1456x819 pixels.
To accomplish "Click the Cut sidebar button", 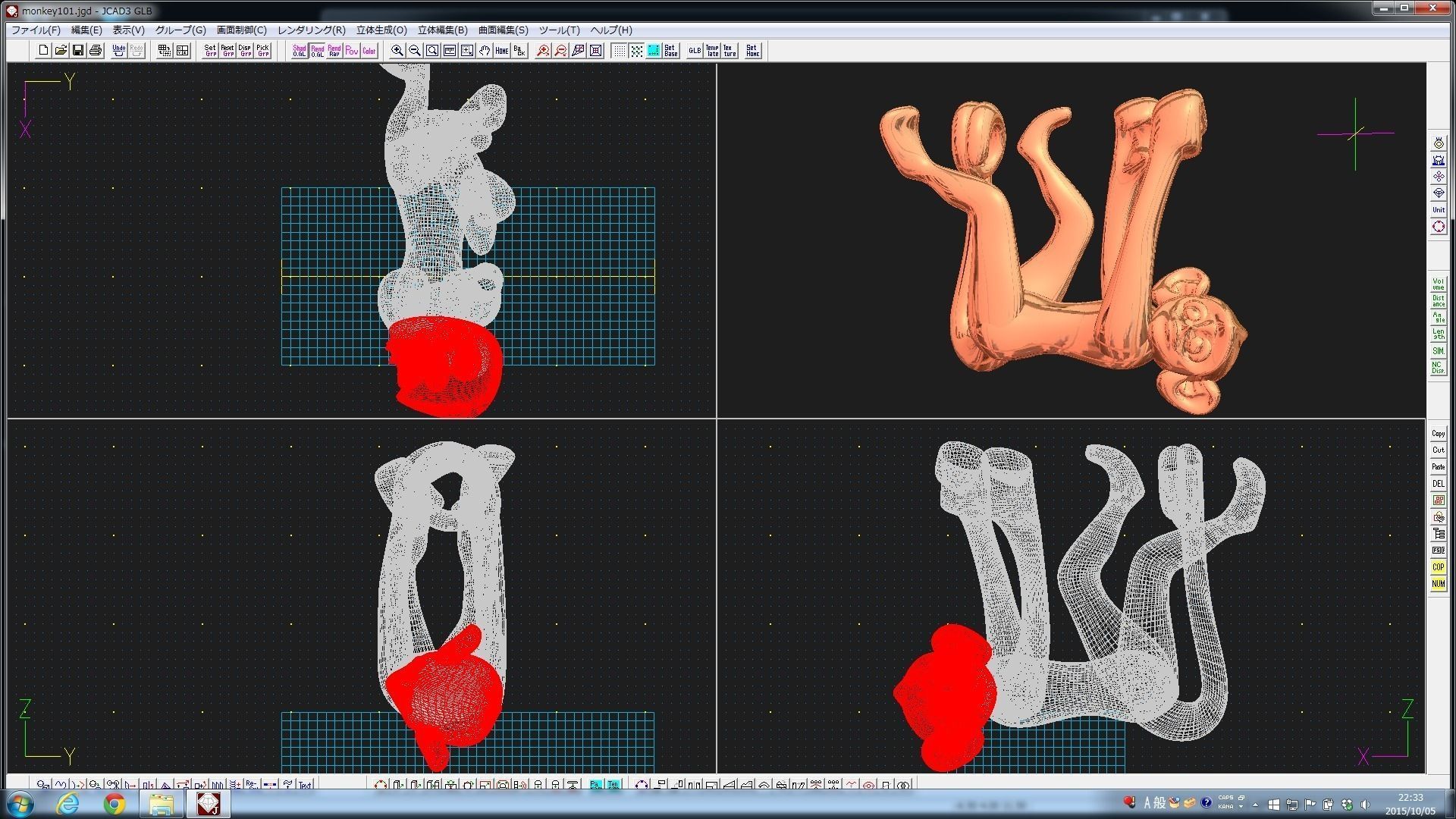I will click(x=1439, y=450).
